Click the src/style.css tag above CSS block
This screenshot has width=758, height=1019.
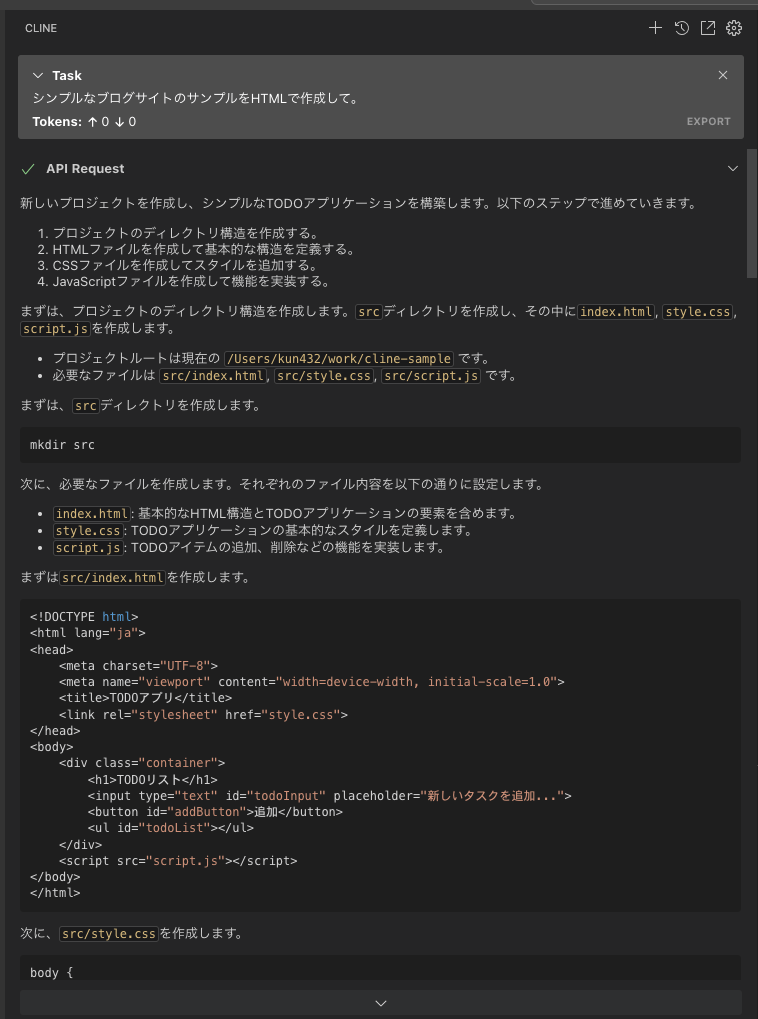click(x=109, y=934)
